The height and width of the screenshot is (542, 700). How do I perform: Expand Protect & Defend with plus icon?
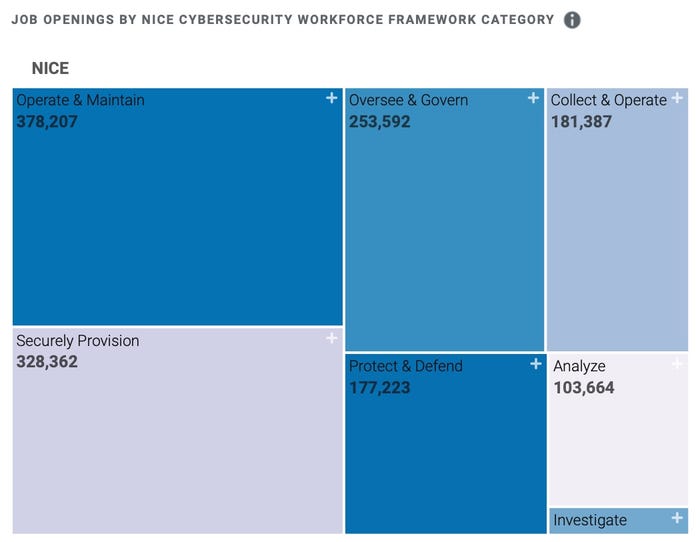pyautogui.click(x=536, y=364)
